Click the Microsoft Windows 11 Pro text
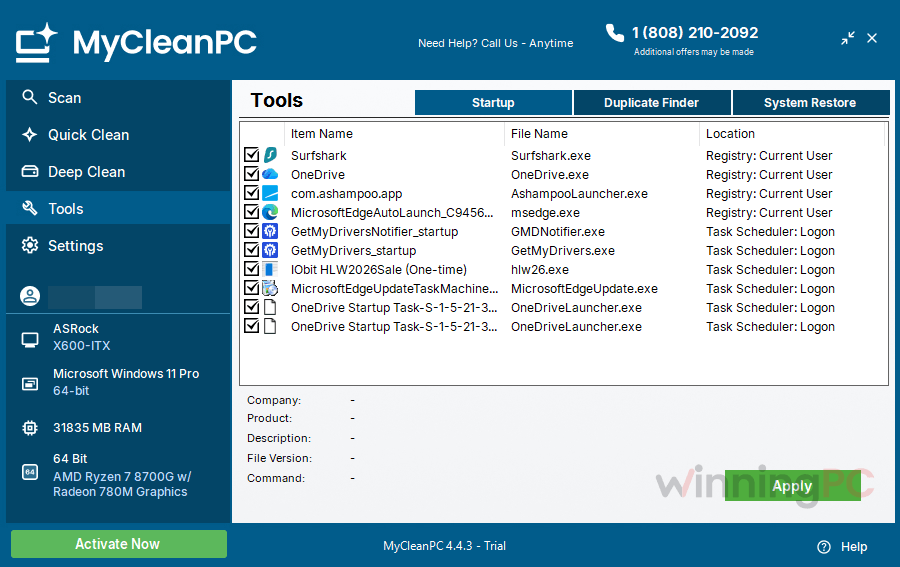Viewport: 900px width, 567px height. 126,374
